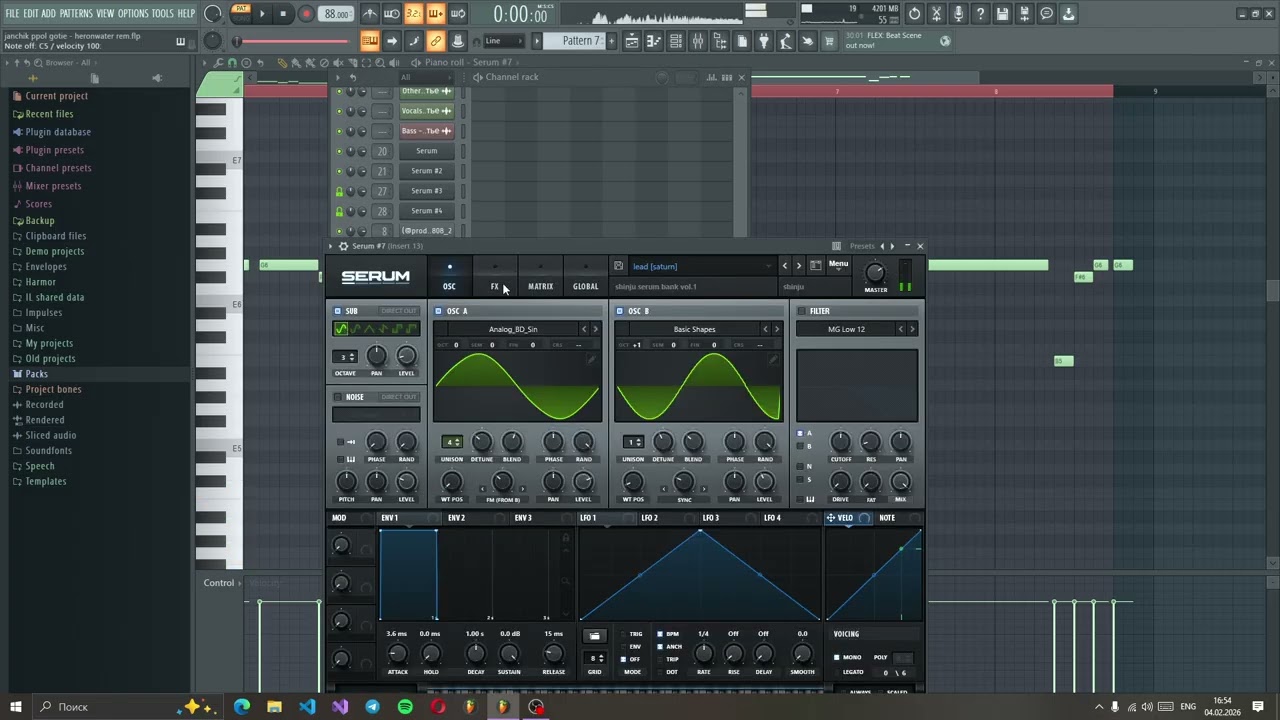Viewport: 1280px width, 720px height.
Task: Go to next Serum preset arrow
Action: tap(798, 266)
